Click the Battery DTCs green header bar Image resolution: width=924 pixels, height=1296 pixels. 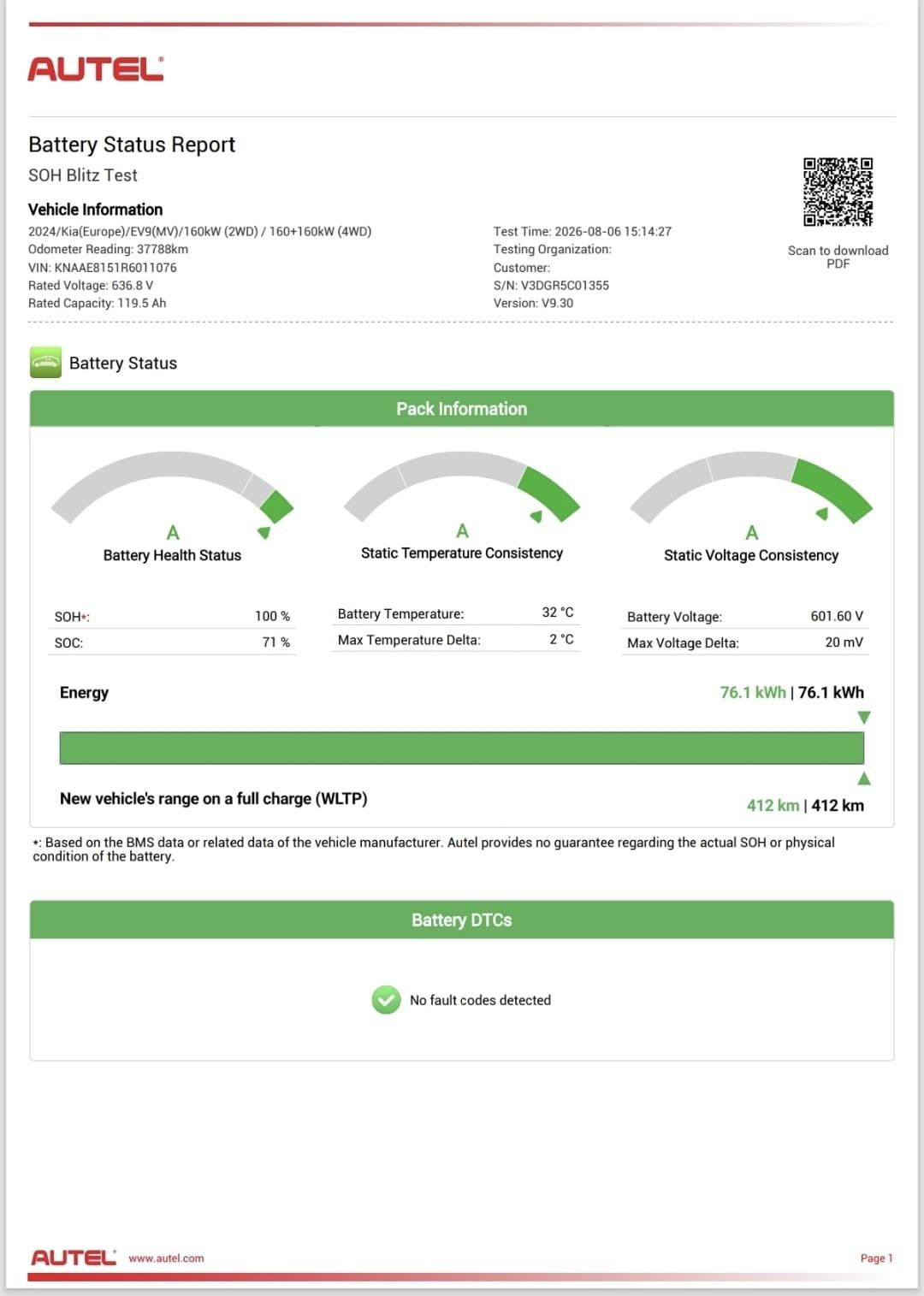point(462,920)
